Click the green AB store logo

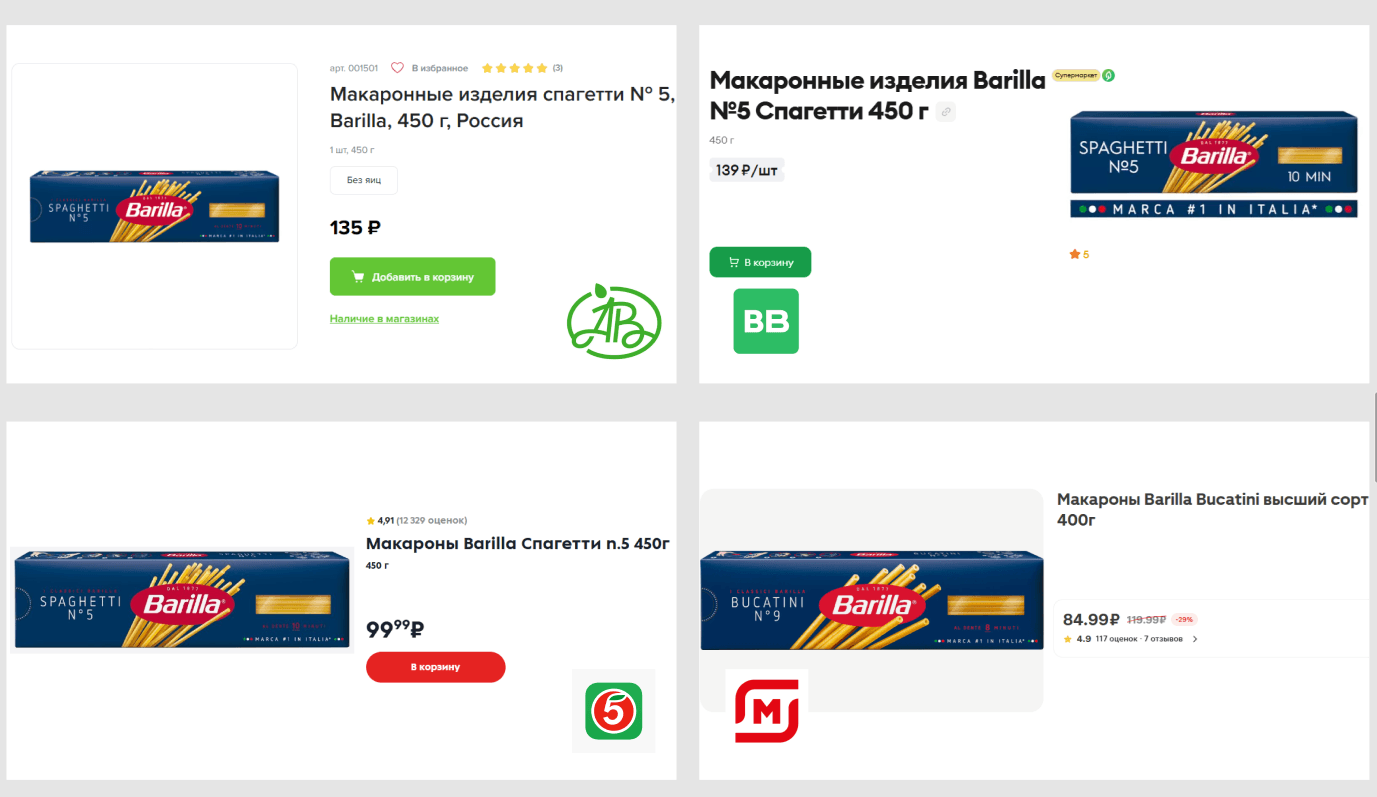click(613, 322)
